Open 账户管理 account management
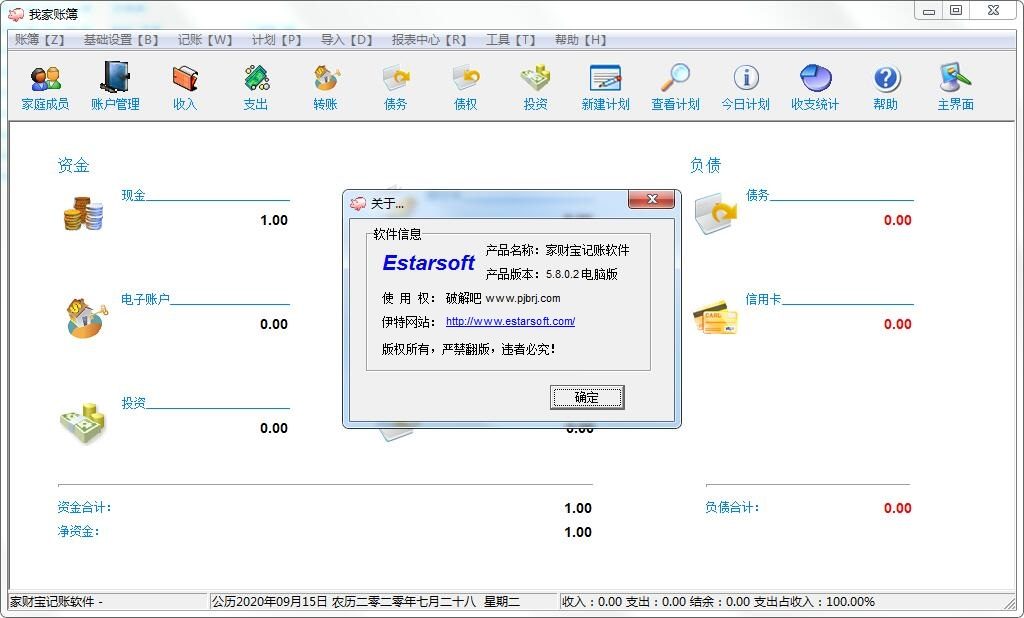Image resolution: width=1024 pixels, height=618 pixels. (115, 88)
